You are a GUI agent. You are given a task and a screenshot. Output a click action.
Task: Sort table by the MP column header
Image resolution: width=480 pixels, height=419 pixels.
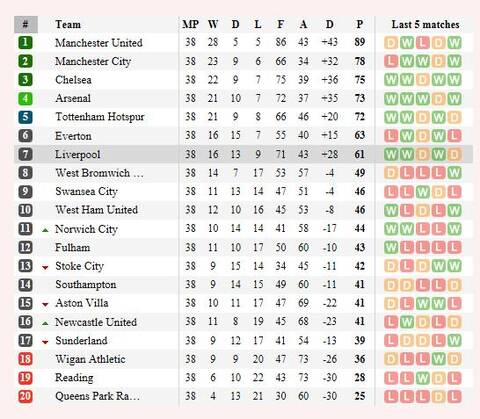190,24
